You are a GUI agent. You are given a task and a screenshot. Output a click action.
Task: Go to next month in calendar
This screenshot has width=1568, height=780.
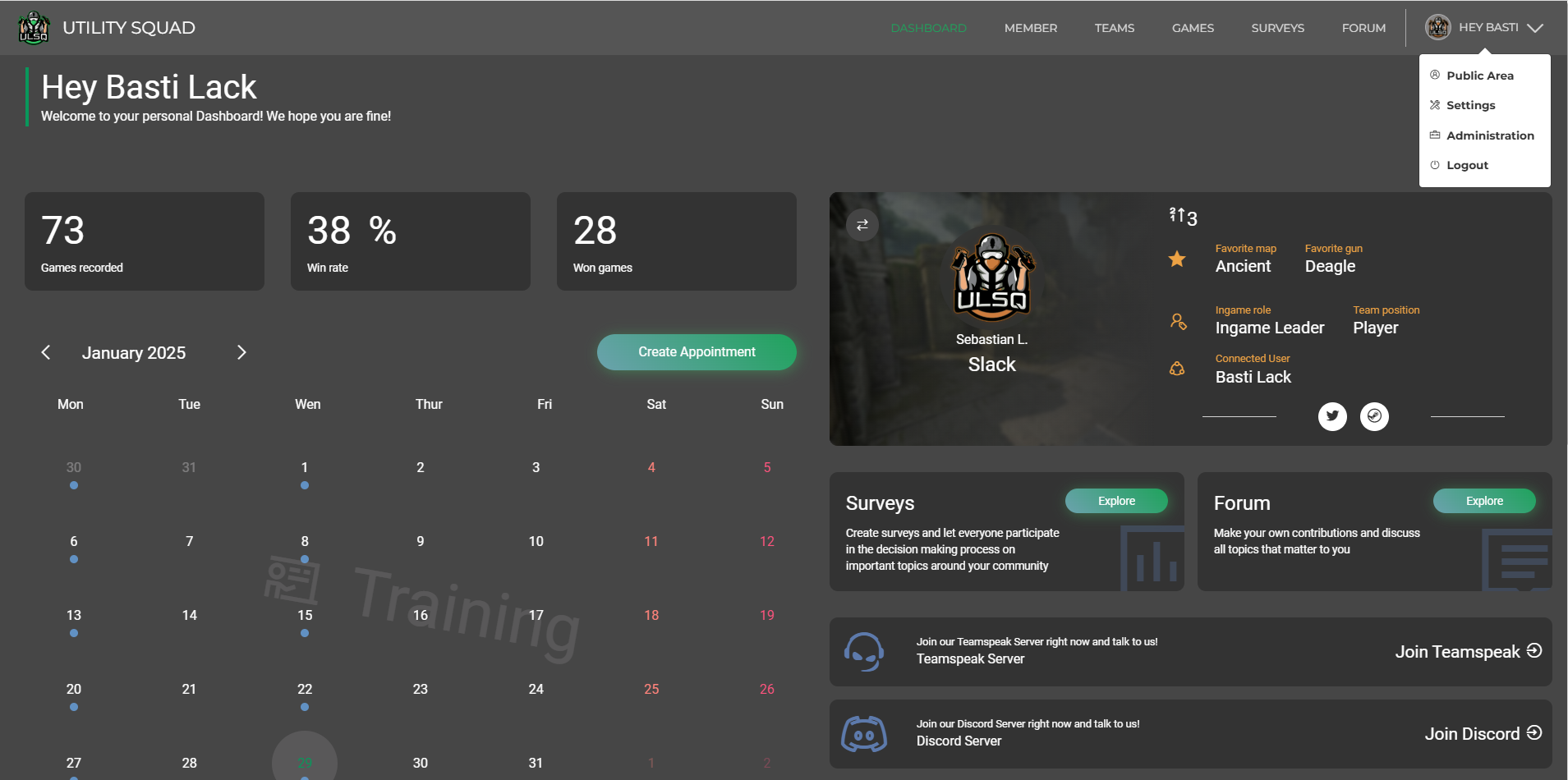[241, 352]
